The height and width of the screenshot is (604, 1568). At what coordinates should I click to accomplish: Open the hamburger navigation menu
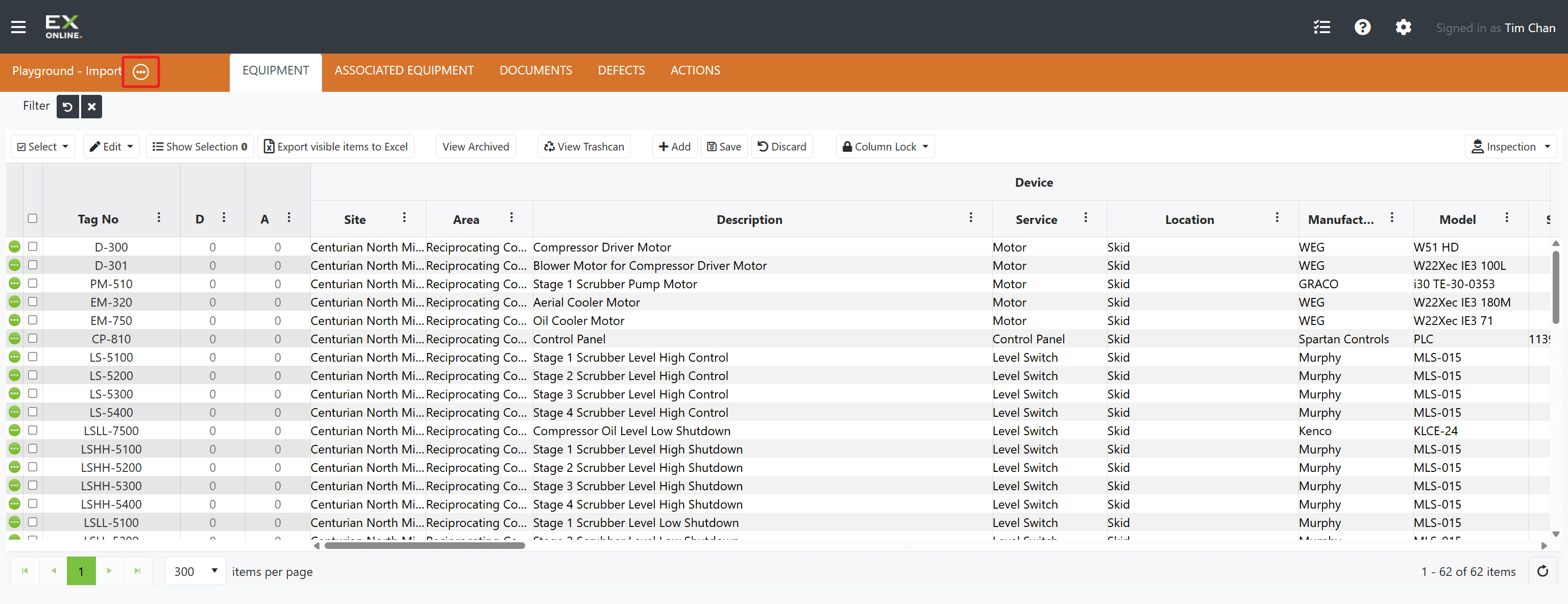[18, 28]
